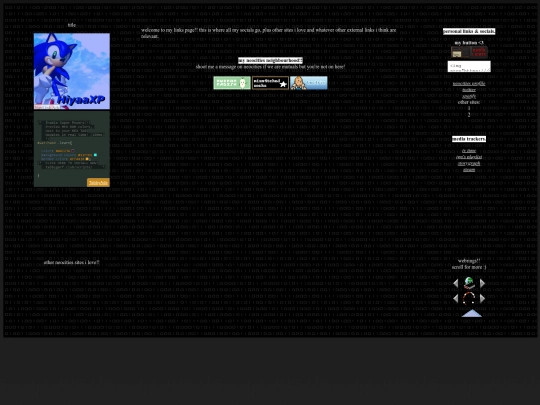Open the tv time tracker link
This screenshot has height=405, width=540.
[x=469, y=151]
